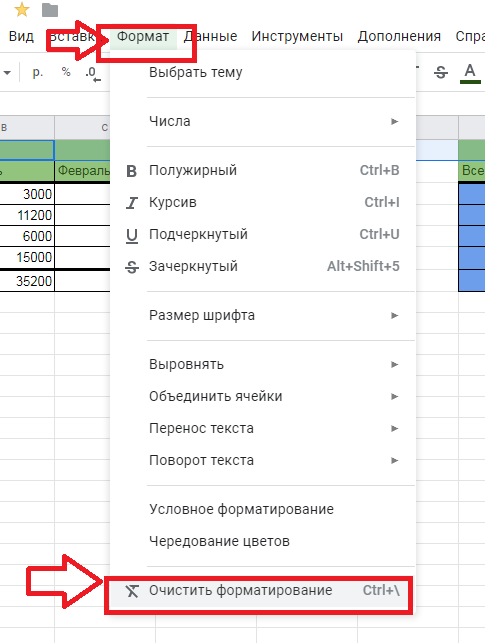This screenshot has width=485, height=643.
Task: Apply ruble currency format (р.)
Action: (x=37, y=73)
